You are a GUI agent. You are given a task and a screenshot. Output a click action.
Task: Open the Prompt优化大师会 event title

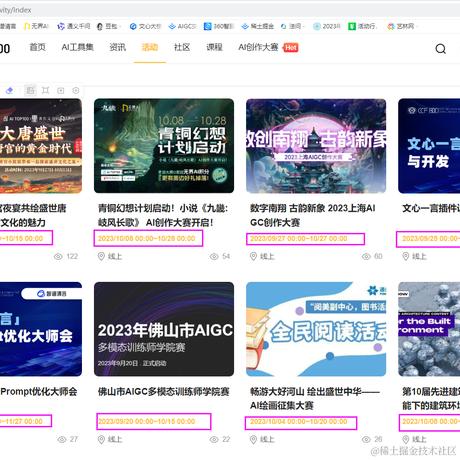point(38,391)
